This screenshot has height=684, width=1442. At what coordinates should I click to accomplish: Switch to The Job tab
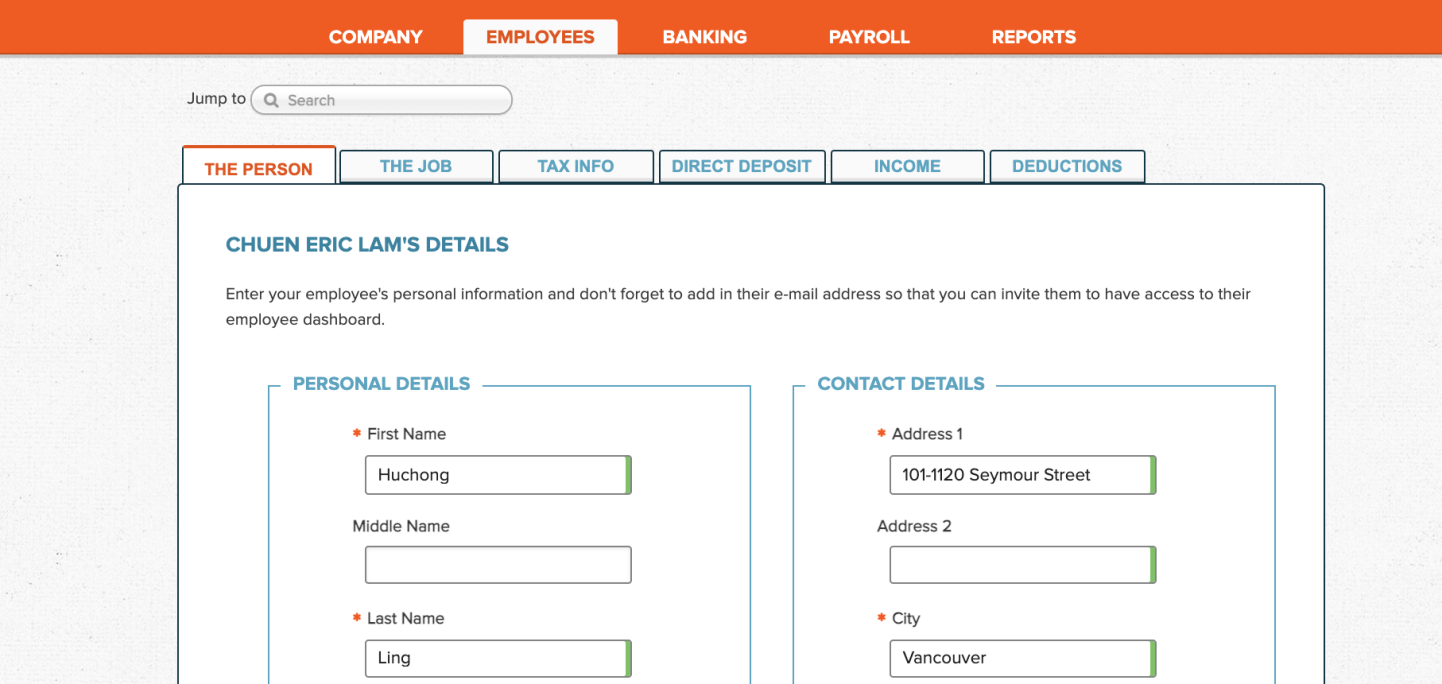(416, 166)
